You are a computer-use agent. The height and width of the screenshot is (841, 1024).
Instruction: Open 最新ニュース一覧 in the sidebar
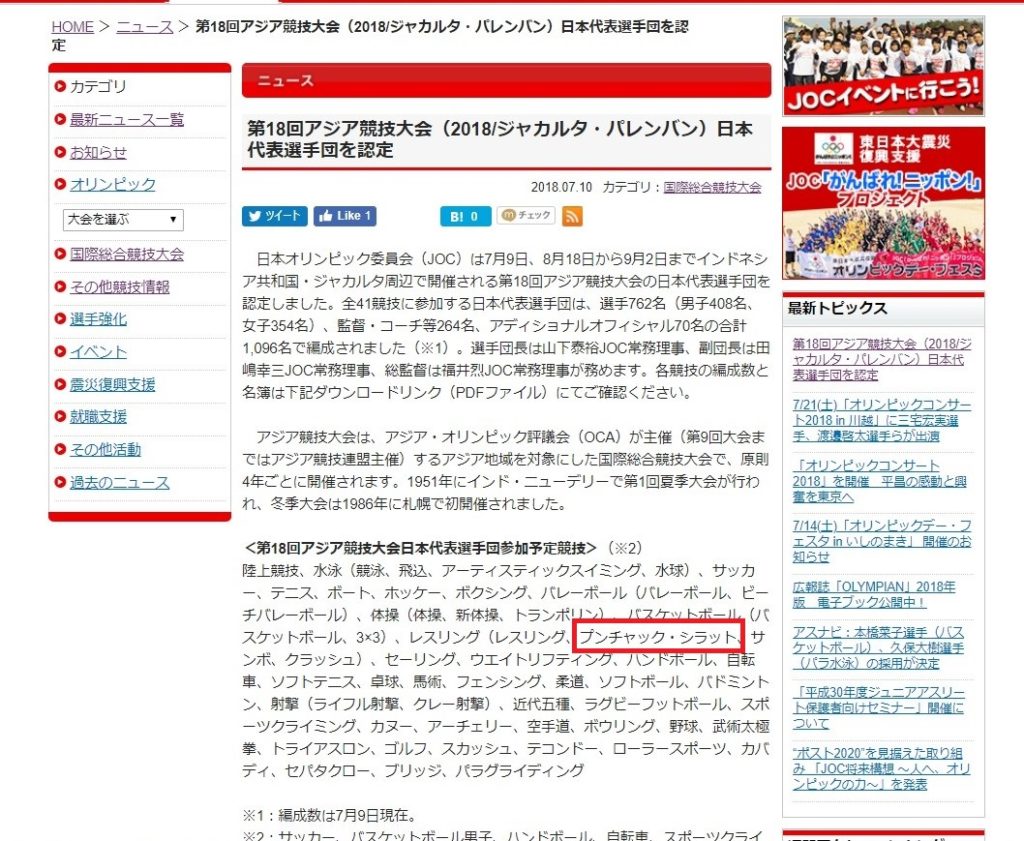127,120
